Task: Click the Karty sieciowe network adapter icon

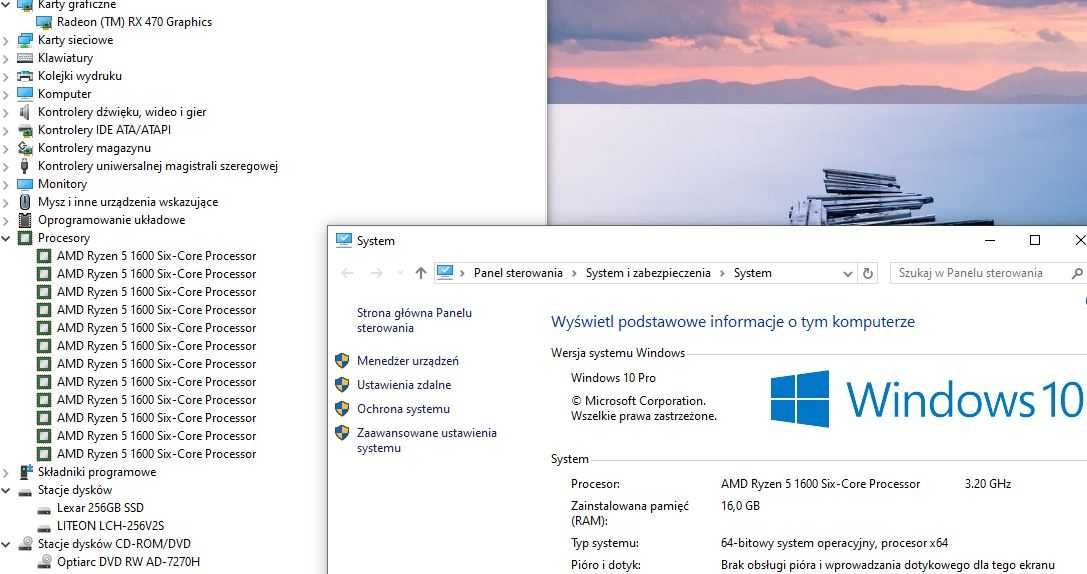Action: [25, 40]
